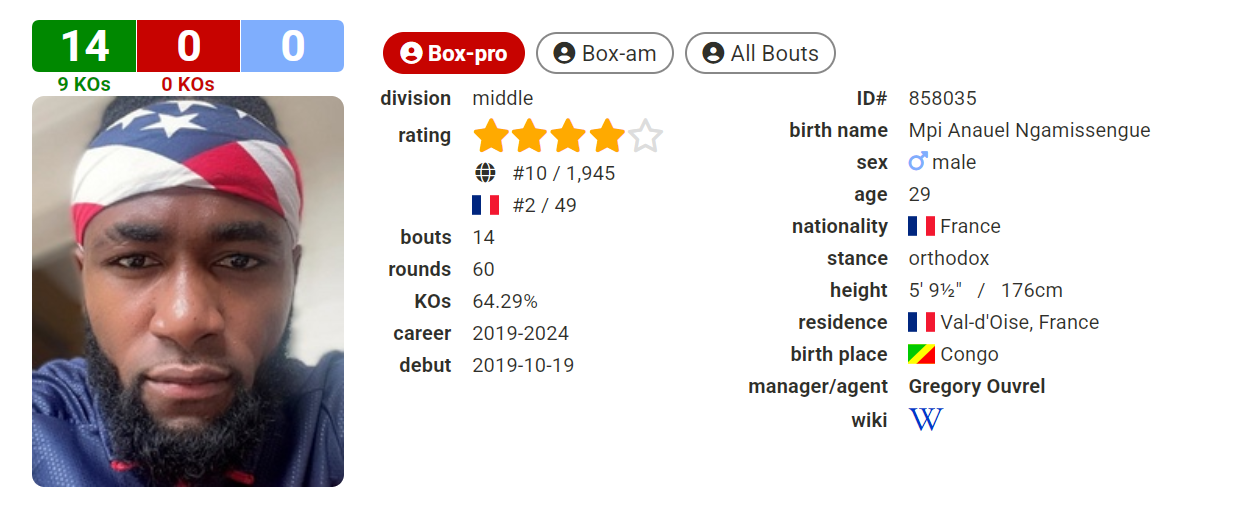This screenshot has height=505, width=1251.
Task: Click the French flag beside #2 / 49
Action: pos(485,205)
